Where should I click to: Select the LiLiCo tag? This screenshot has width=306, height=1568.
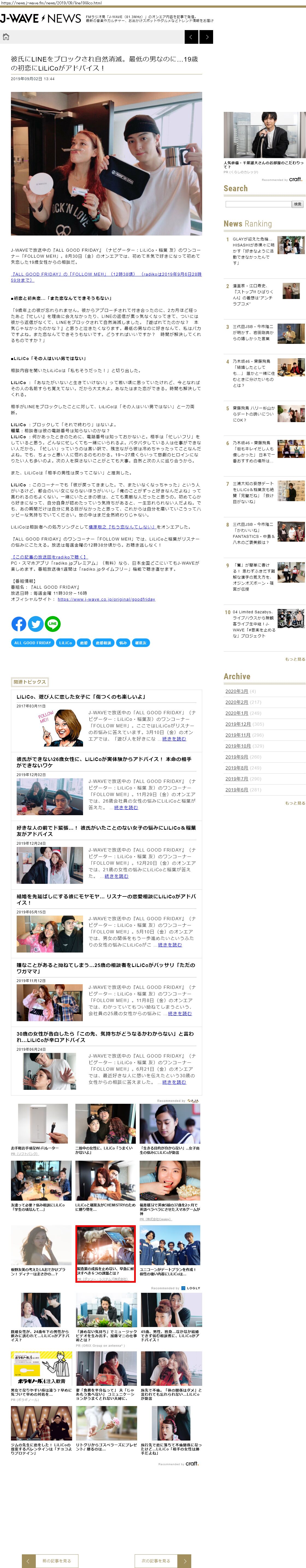point(65,643)
